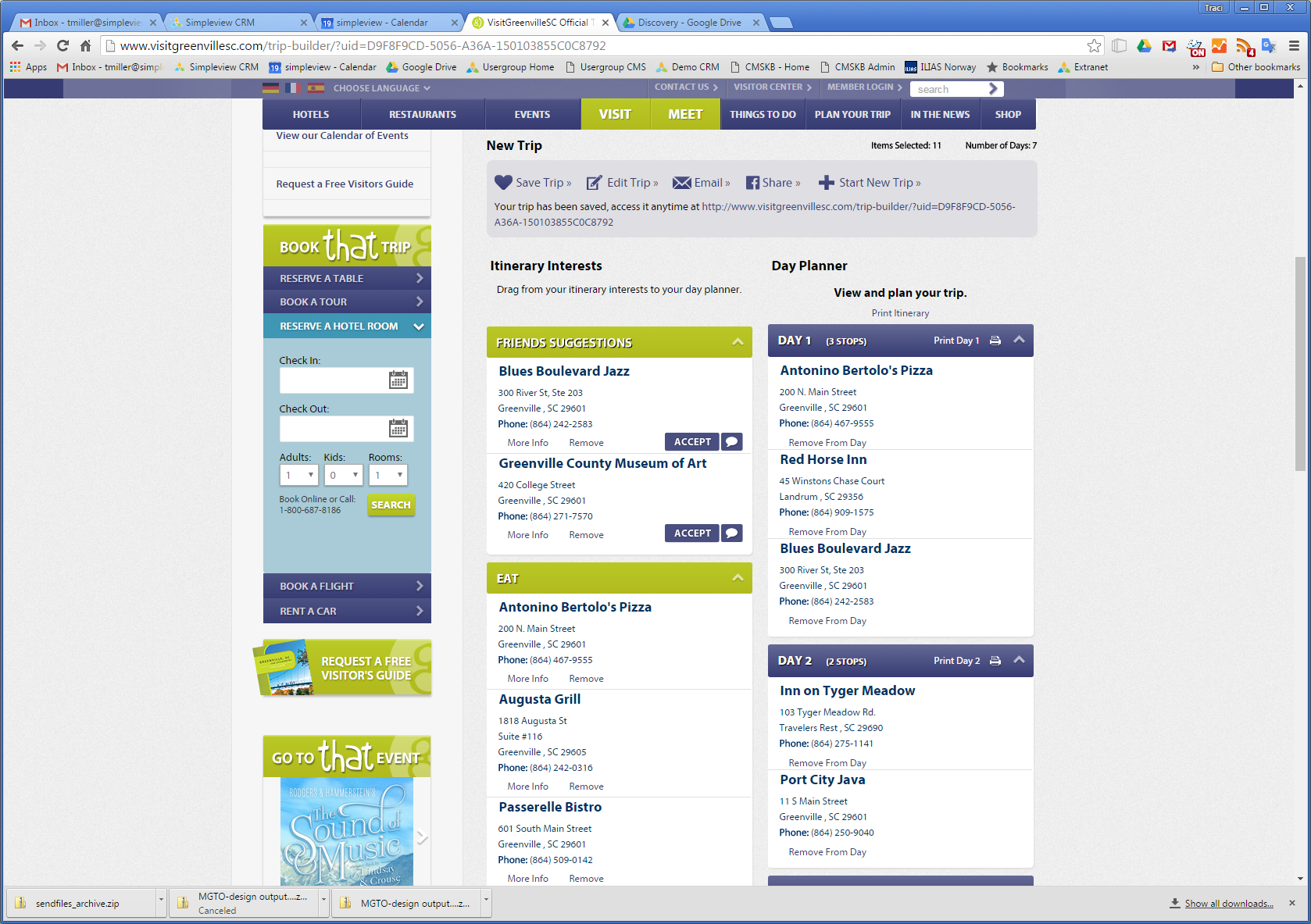Select the Spanish flag language icon

click(x=316, y=87)
